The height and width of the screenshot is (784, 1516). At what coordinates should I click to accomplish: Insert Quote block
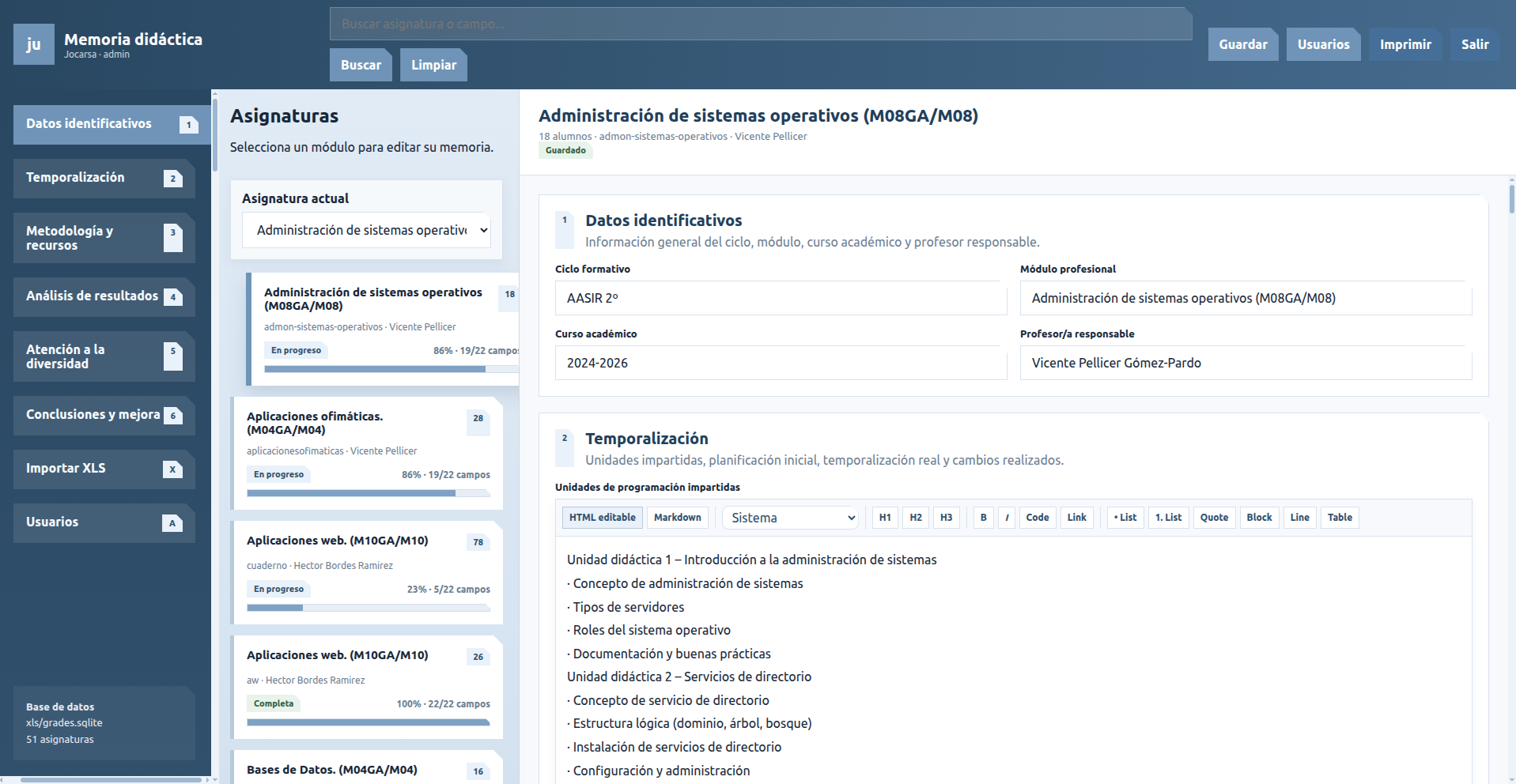1215,518
